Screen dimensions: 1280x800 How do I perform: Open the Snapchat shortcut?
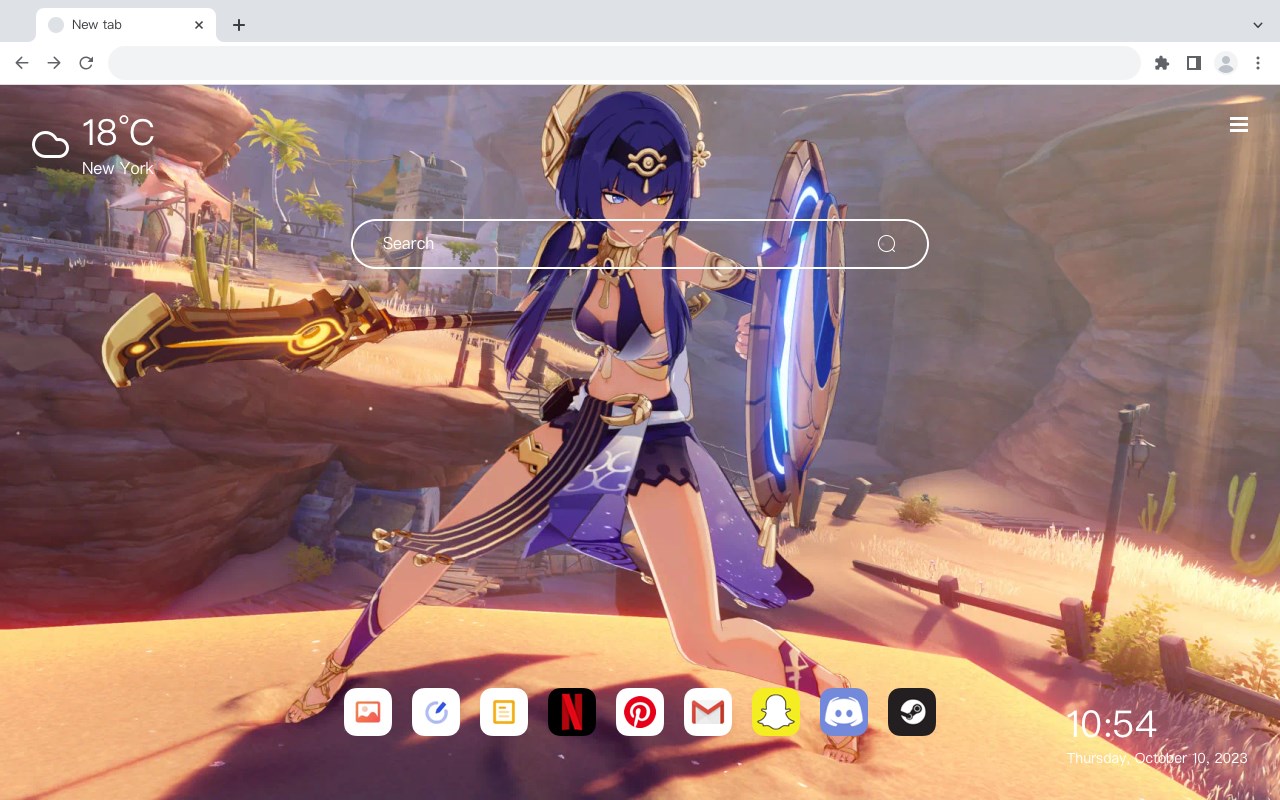[776, 712]
